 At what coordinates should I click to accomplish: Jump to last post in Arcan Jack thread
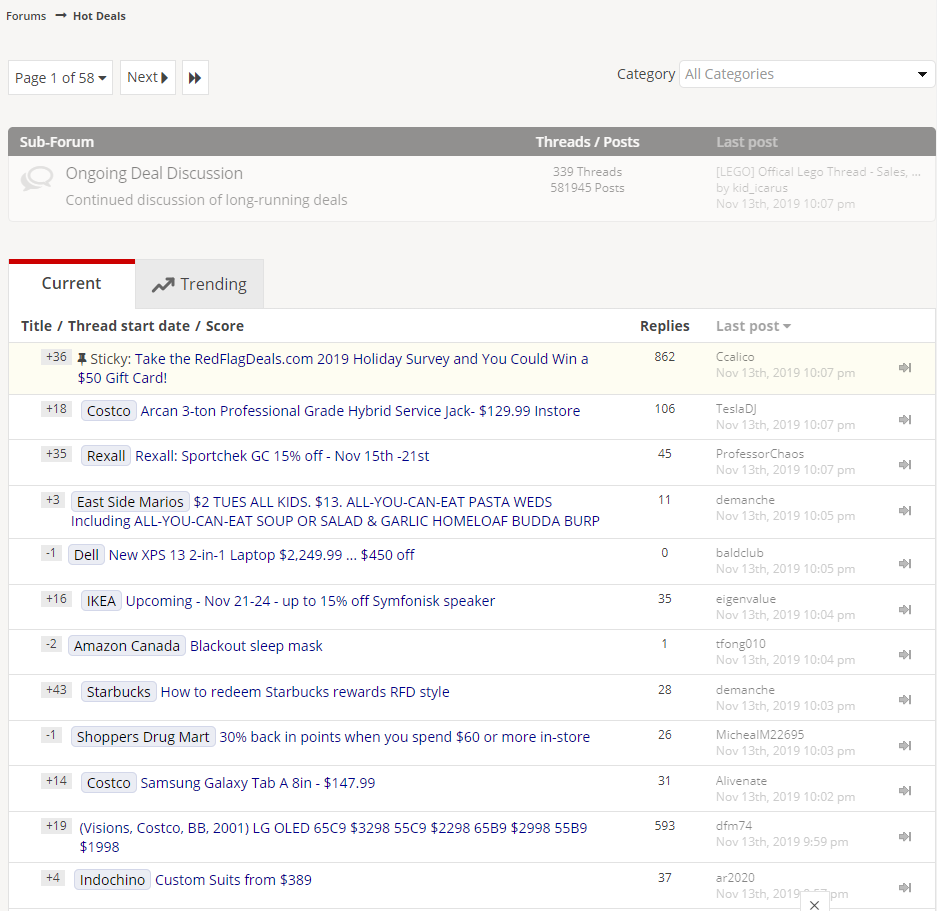(905, 420)
